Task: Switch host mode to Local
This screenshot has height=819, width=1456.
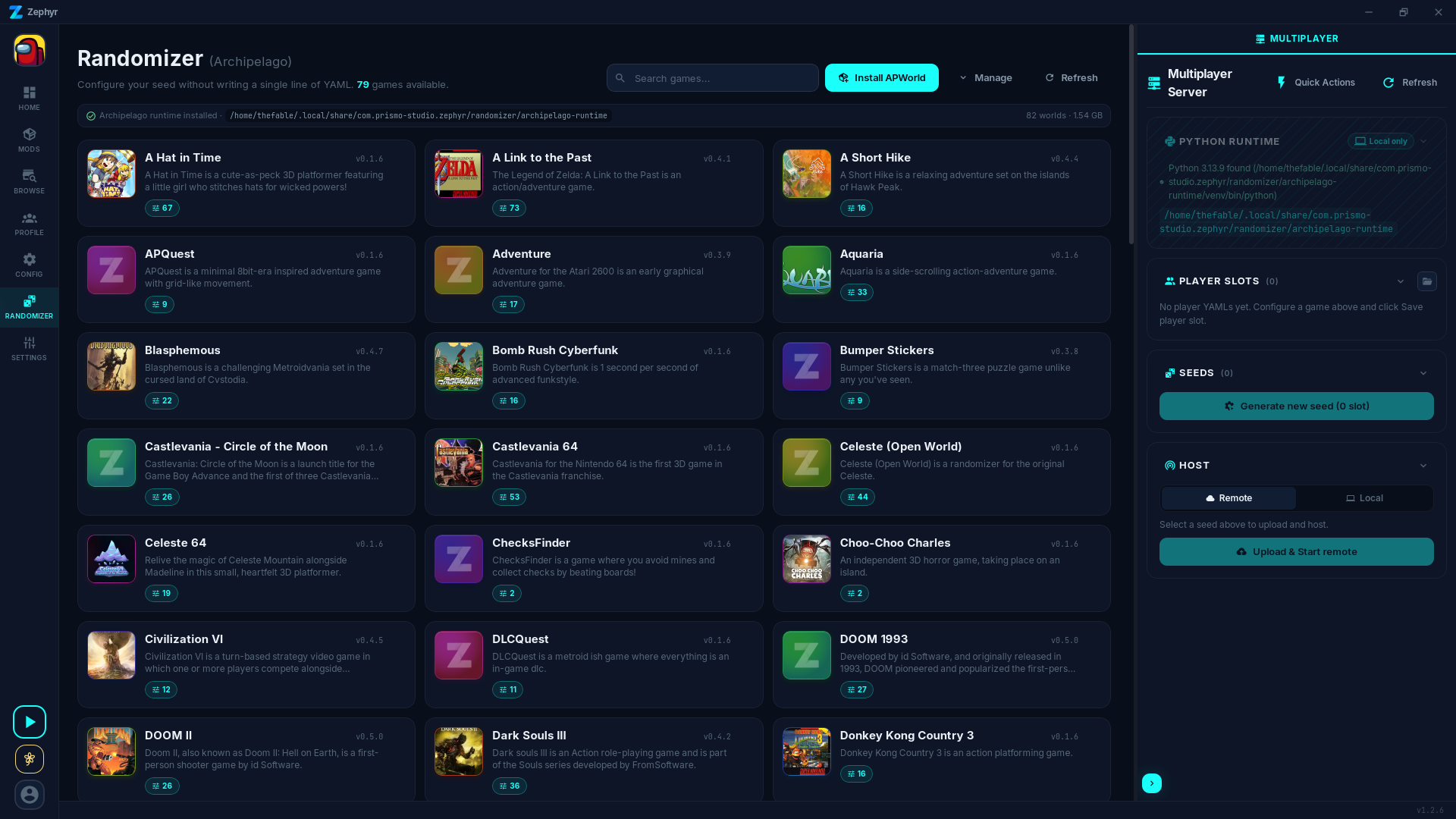Action: [x=1364, y=498]
